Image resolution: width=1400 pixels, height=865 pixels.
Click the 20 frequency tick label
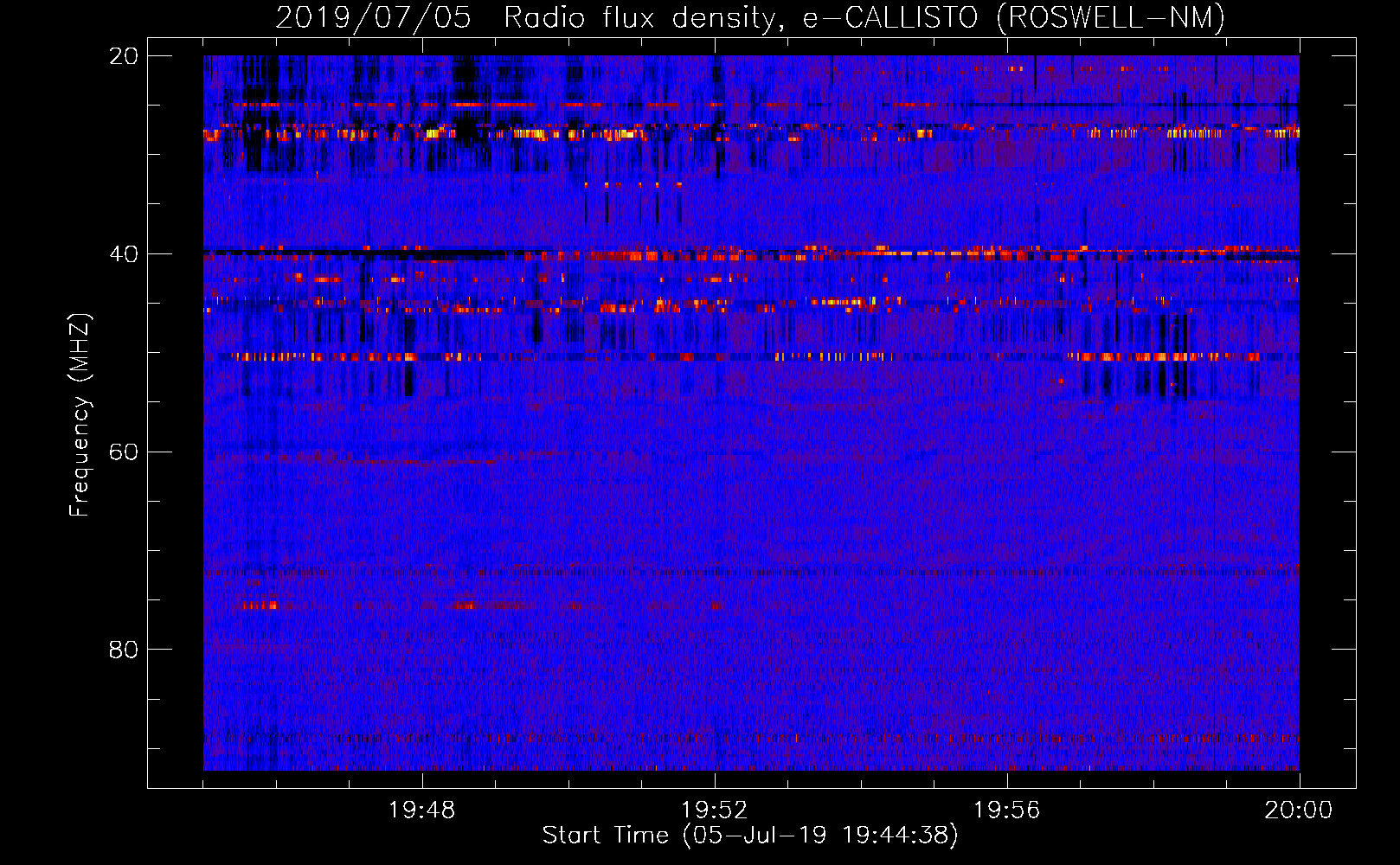click(124, 56)
